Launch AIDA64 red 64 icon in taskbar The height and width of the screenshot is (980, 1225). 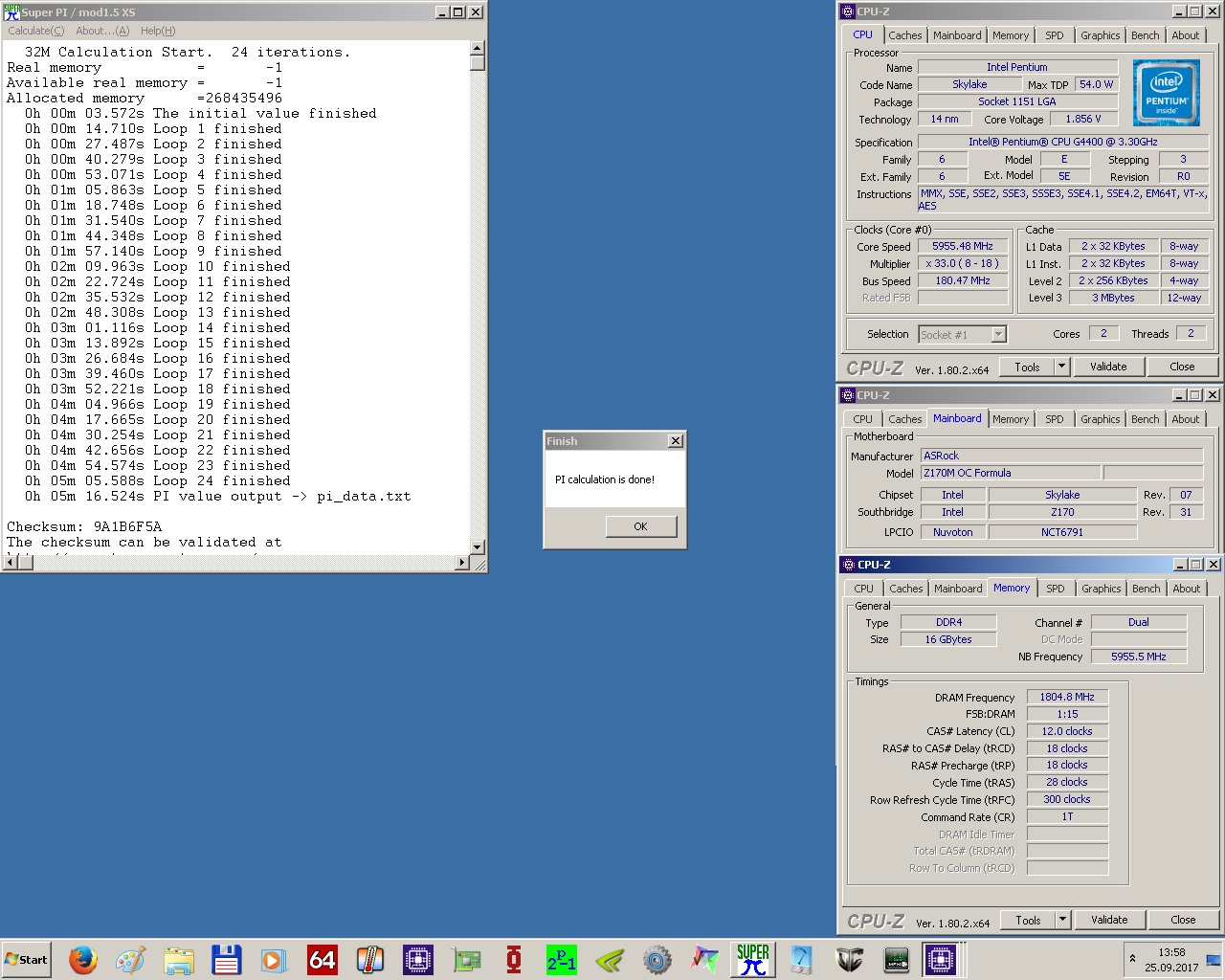323,959
